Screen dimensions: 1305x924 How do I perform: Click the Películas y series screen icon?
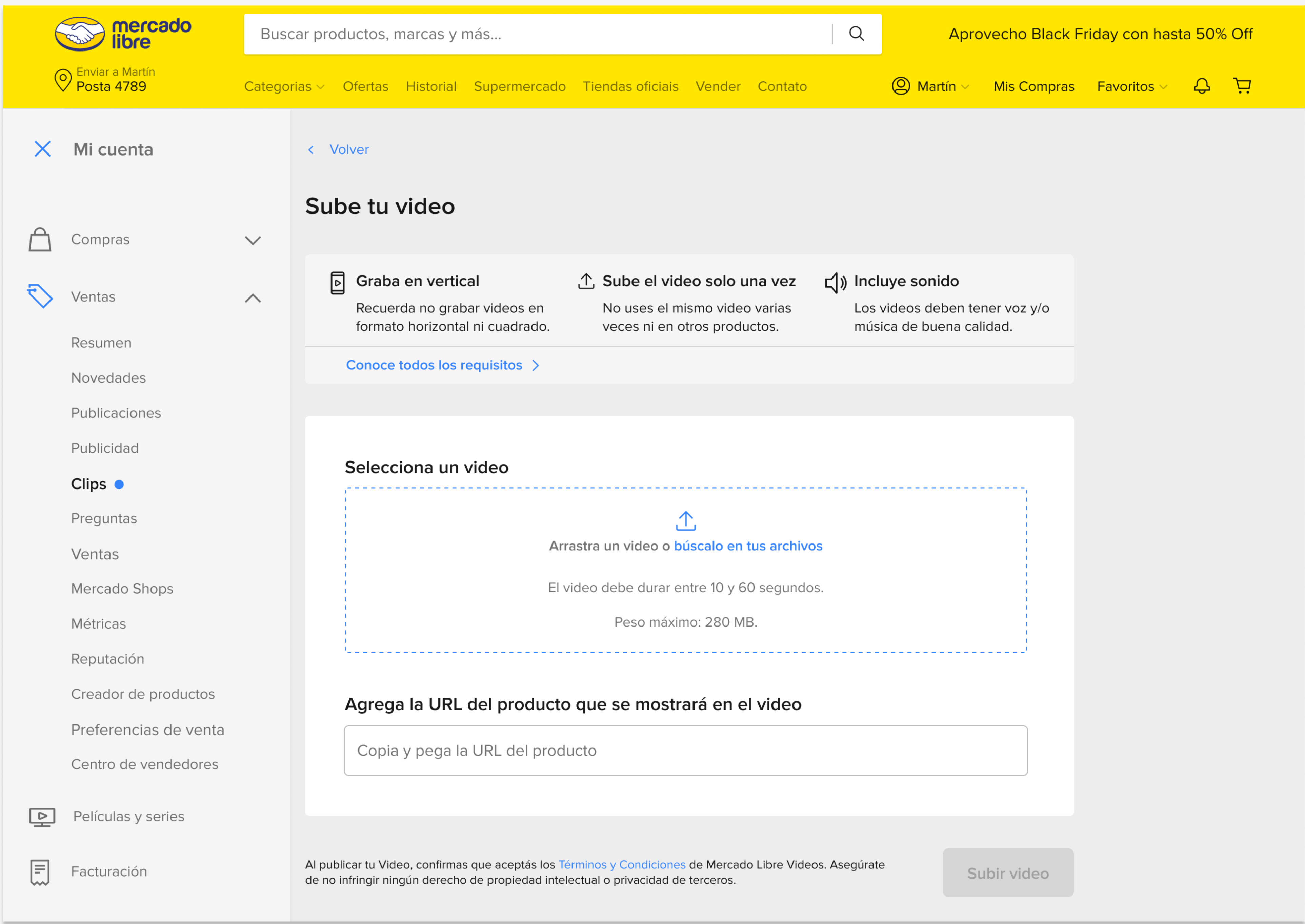42,817
